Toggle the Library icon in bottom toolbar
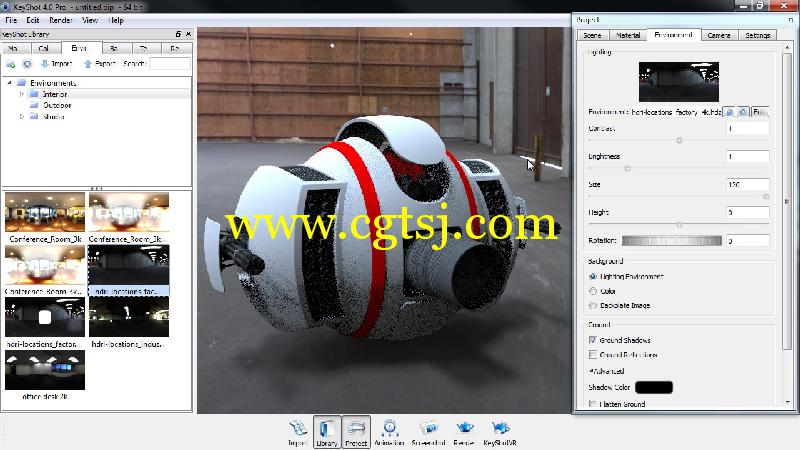 [x=327, y=433]
